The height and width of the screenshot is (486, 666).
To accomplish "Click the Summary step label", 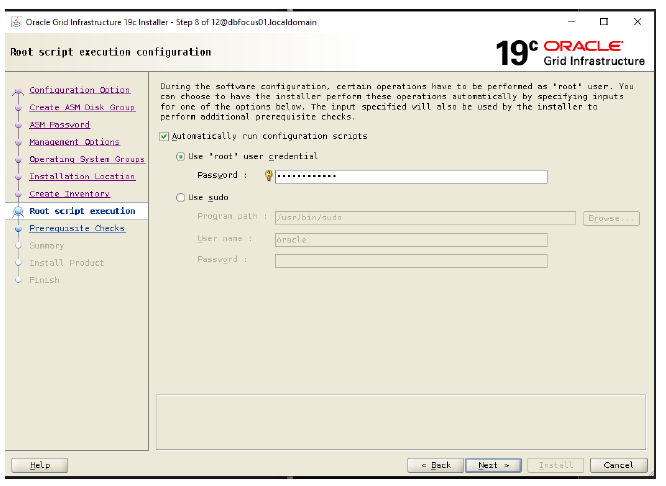I will pos(47,246).
